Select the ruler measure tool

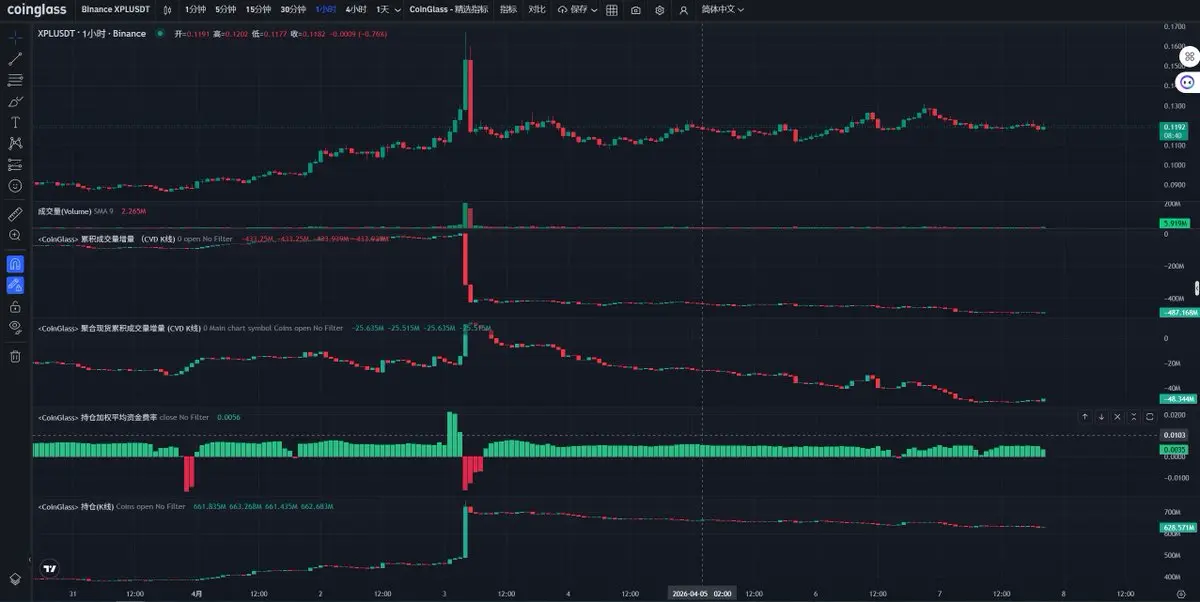tap(15, 214)
